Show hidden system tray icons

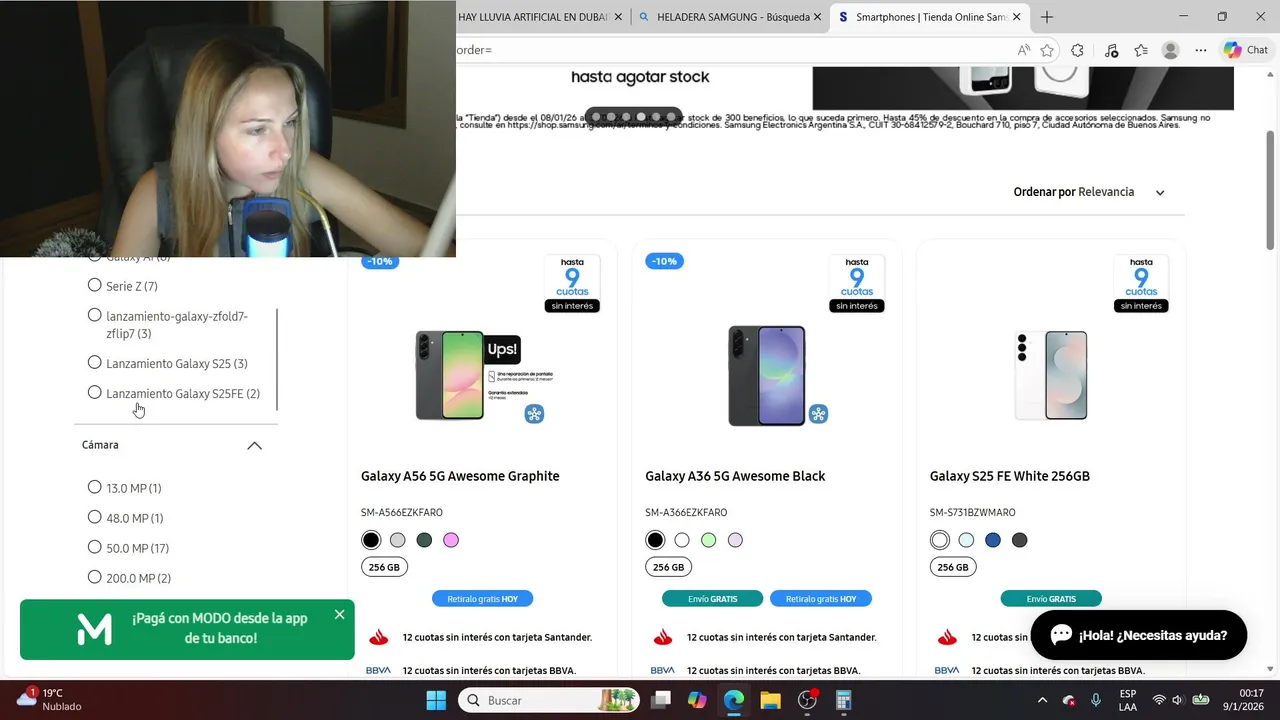pos(1042,700)
